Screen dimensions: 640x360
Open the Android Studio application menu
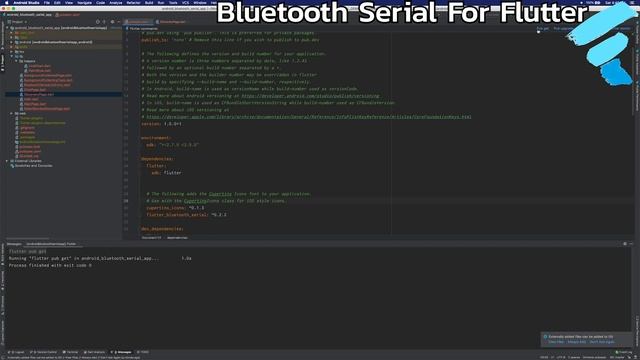click(x=27, y=2)
